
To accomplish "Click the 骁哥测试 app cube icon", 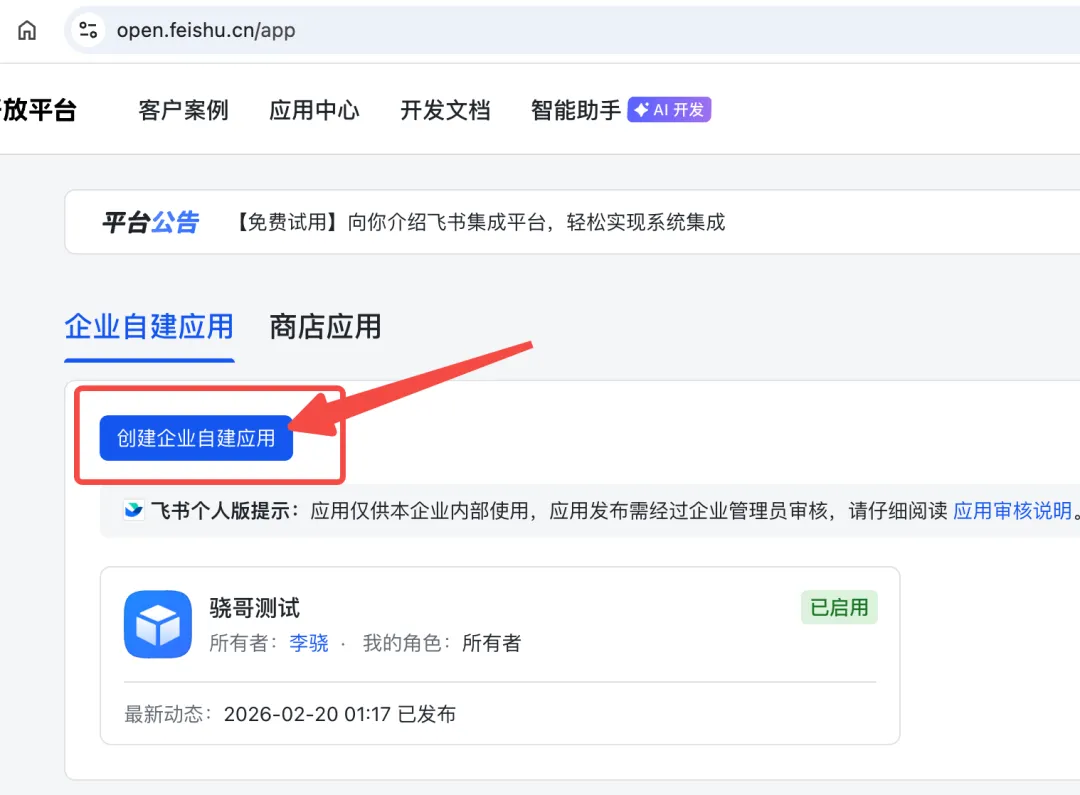I will coord(158,624).
